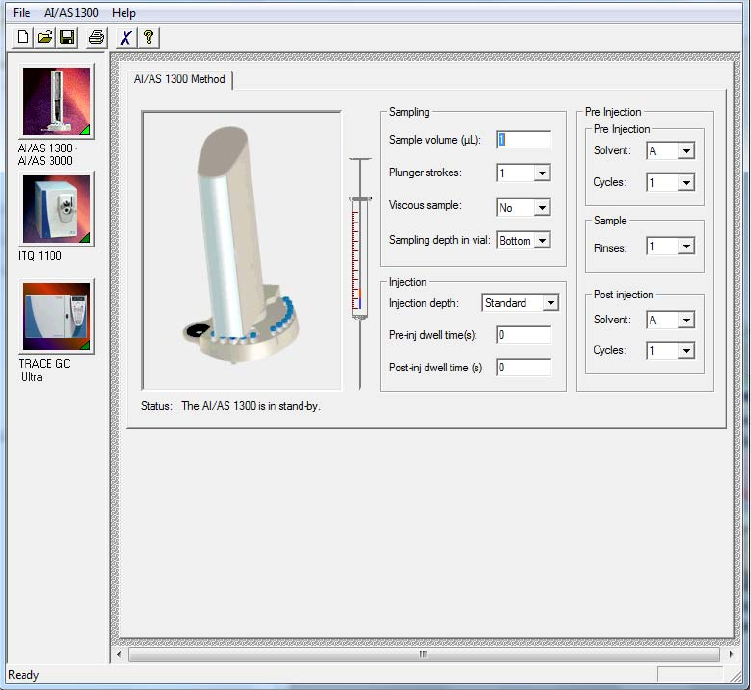Viewport: 751px width, 690px height.
Task: Select the TRACE GC Ultra instrument icon
Action: 57,317
